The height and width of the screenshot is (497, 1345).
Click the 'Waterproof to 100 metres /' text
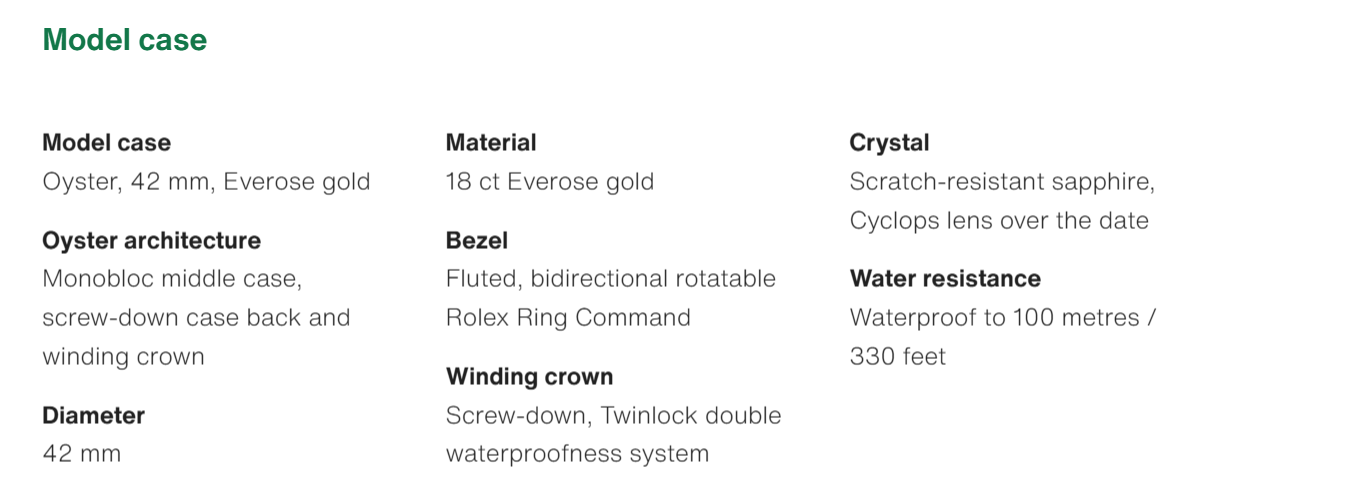coord(1003,317)
